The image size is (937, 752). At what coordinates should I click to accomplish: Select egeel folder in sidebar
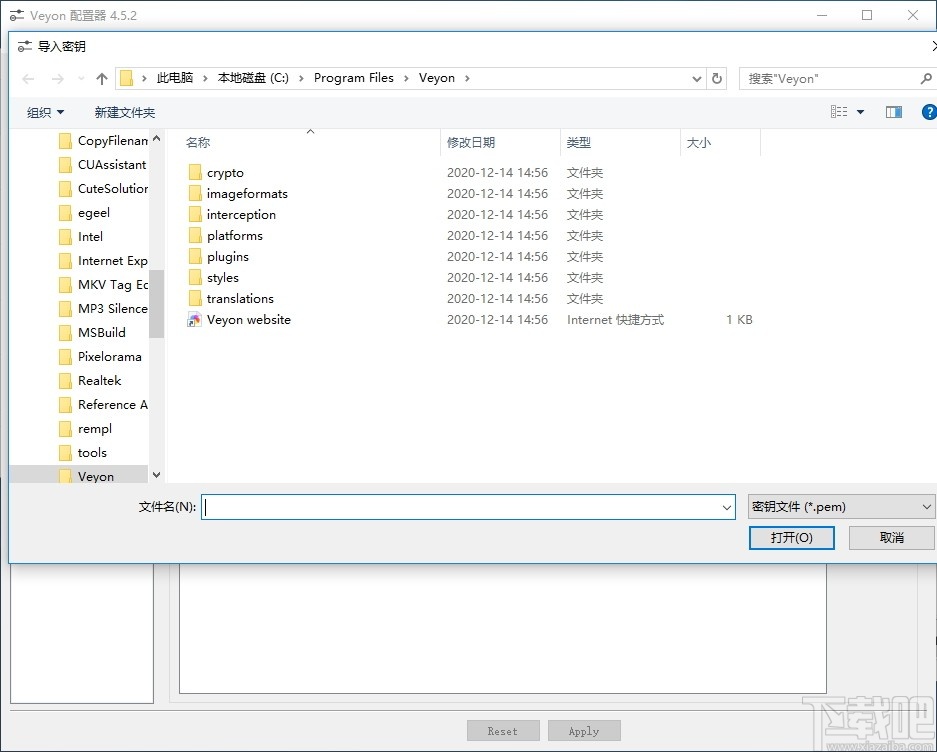click(x=84, y=213)
